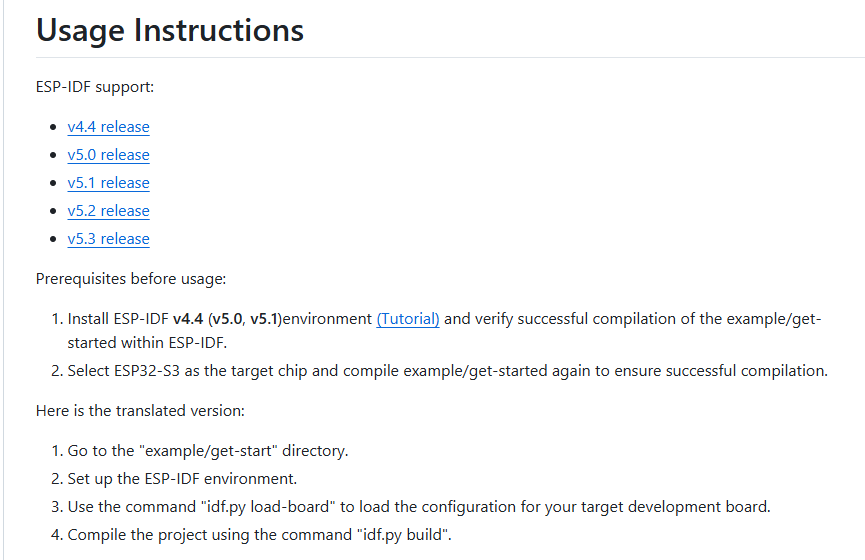Click the bold v4.4 text in prerequisites
The height and width of the screenshot is (560, 865).
point(188,319)
